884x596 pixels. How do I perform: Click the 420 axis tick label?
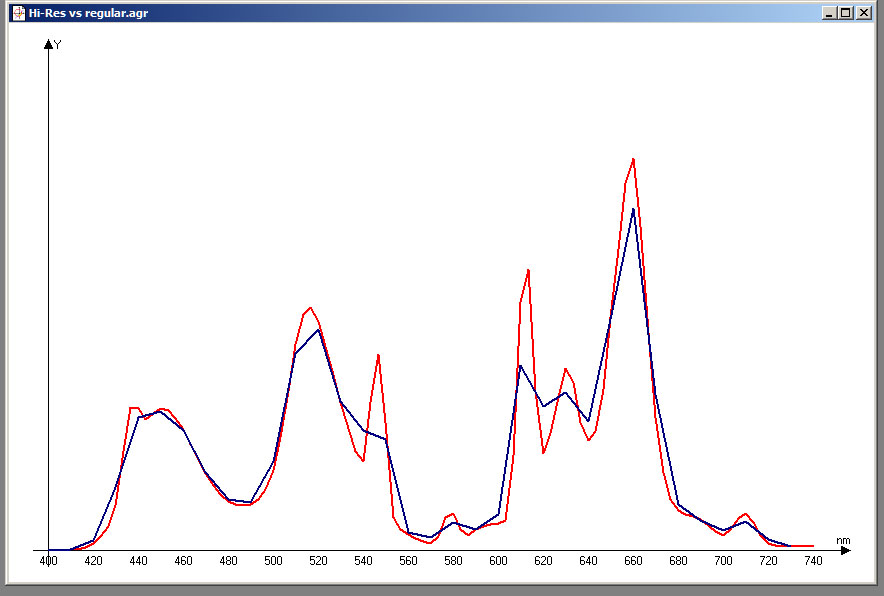point(94,560)
